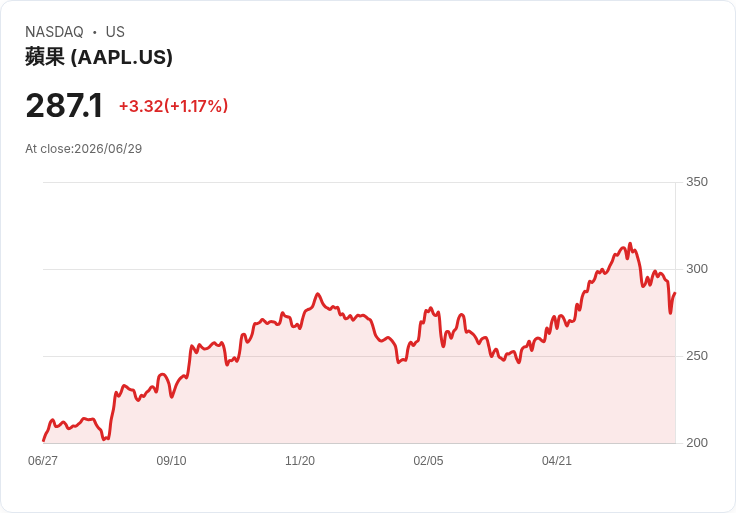Click the At close:2026/06/29 timestamp

(84, 149)
